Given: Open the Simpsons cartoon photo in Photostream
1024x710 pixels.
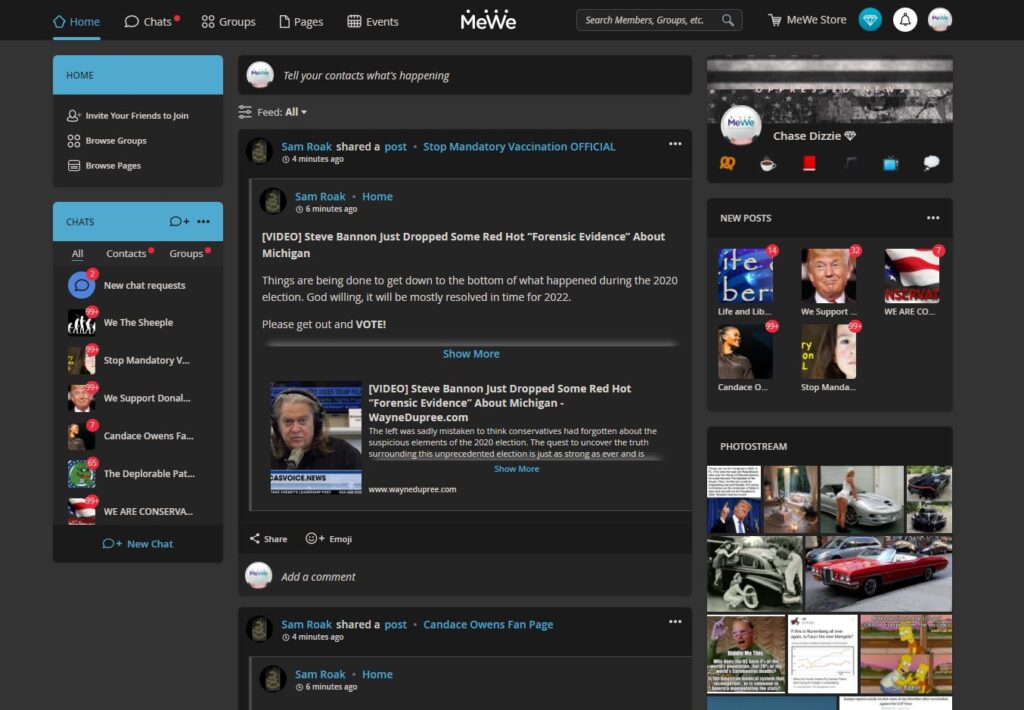Looking at the screenshot, I should point(906,654).
